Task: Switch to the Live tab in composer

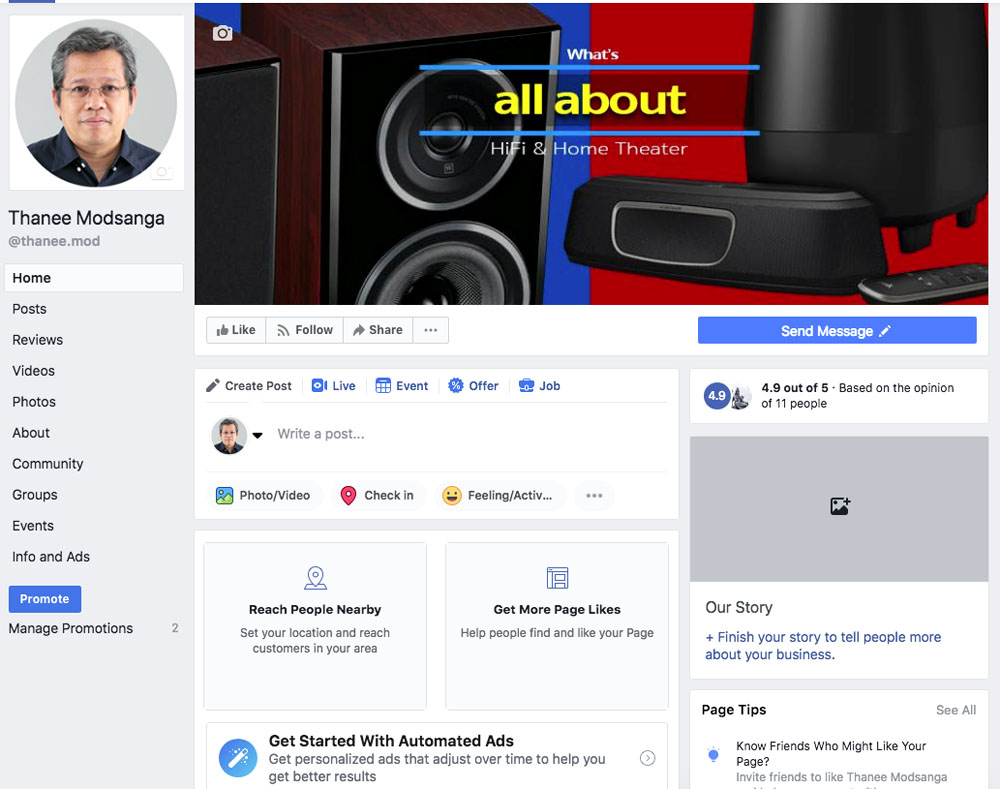Action: [x=334, y=386]
